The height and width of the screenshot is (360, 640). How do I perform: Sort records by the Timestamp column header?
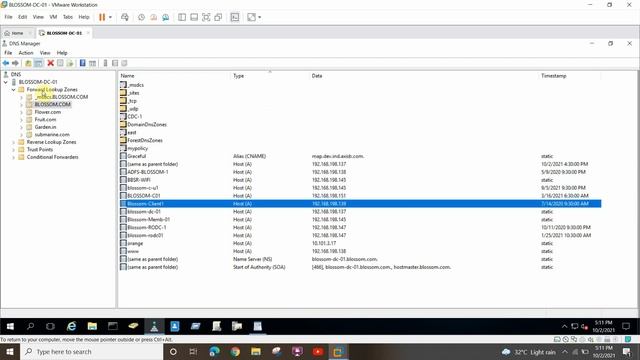553,76
